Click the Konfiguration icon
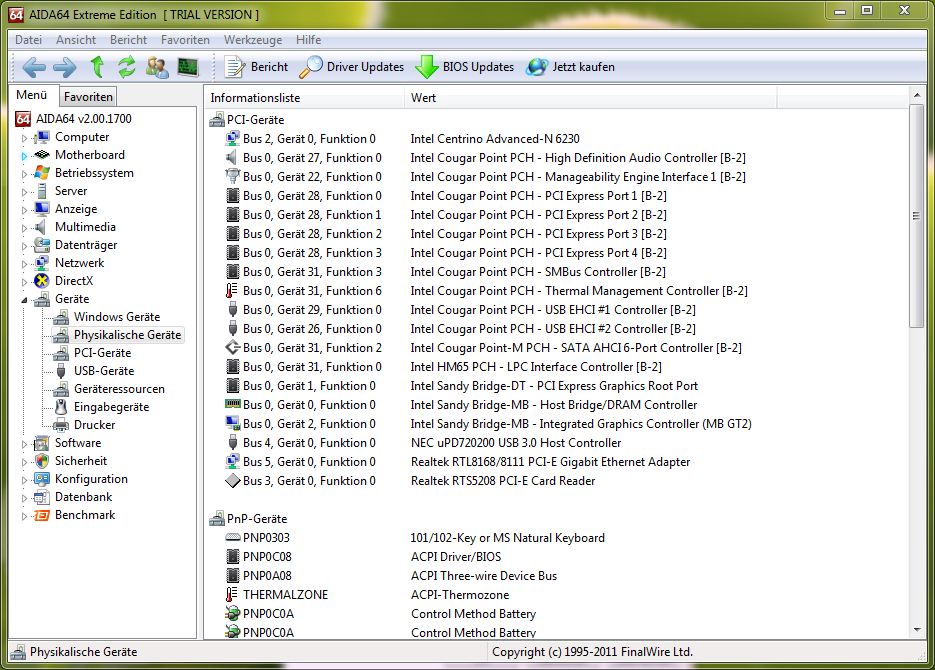This screenshot has height=670, width=935. click(x=42, y=479)
